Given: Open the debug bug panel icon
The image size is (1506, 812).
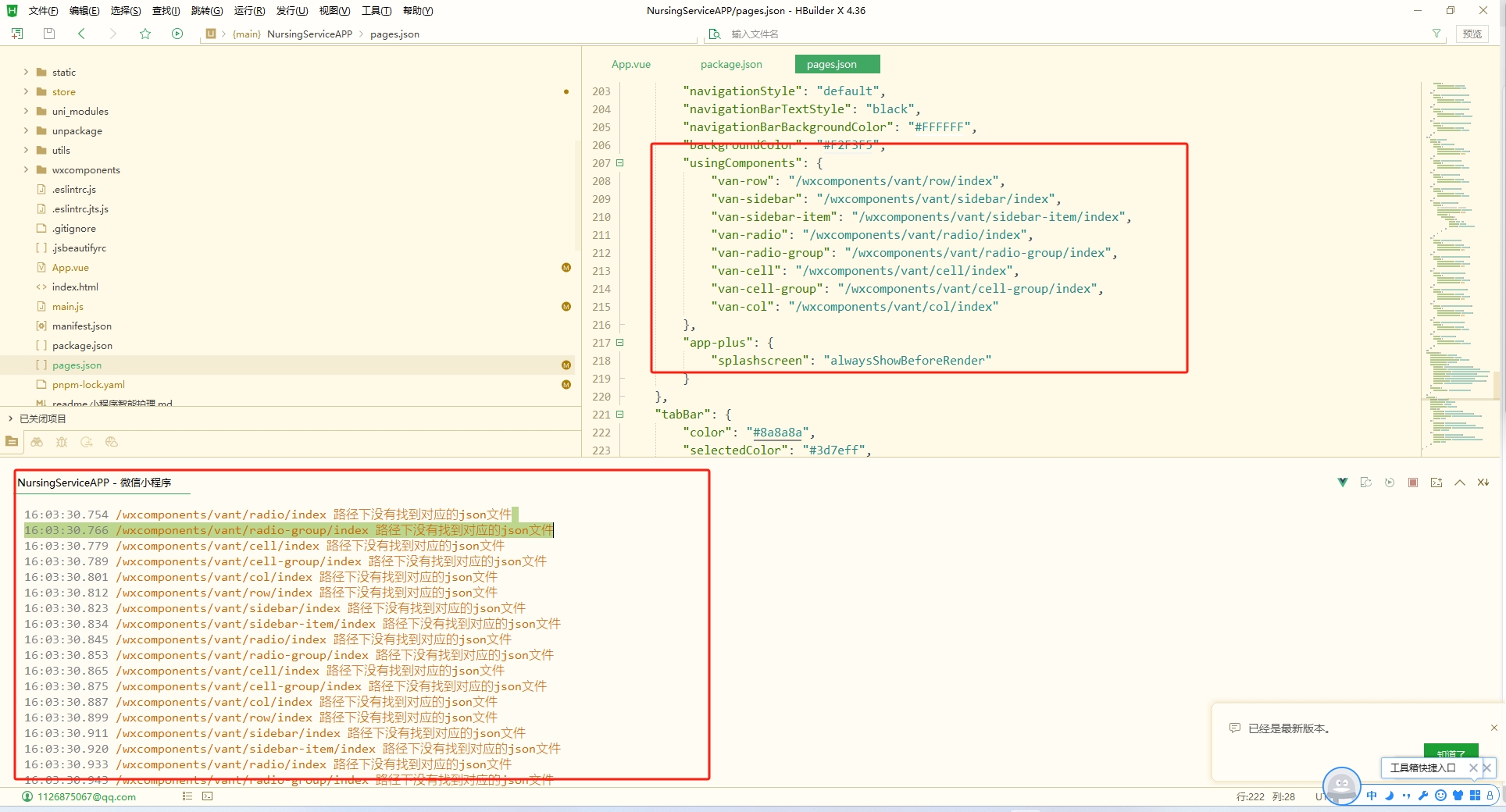Looking at the screenshot, I should (x=62, y=442).
